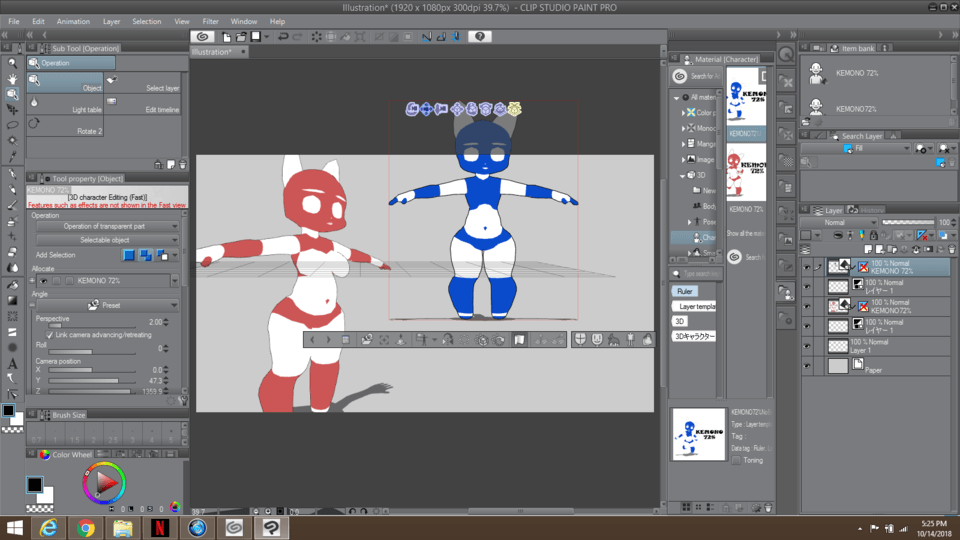Image resolution: width=960 pixels, height=540 pixels.
Task: Click the Undo arrow in the command bar
Action: click(283, 37)
